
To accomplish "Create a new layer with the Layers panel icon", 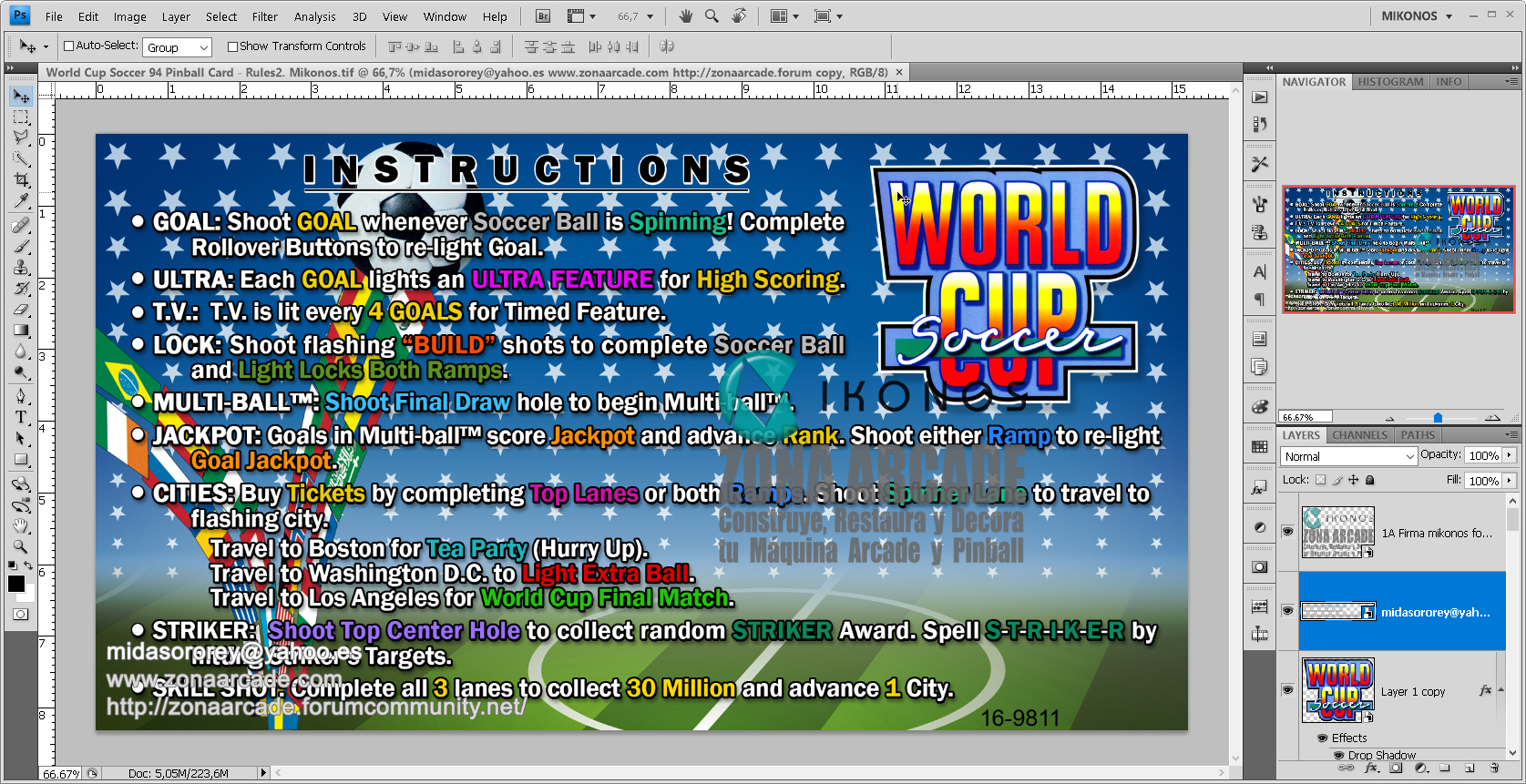I will pyautogui.click(x=1470, y=769).
